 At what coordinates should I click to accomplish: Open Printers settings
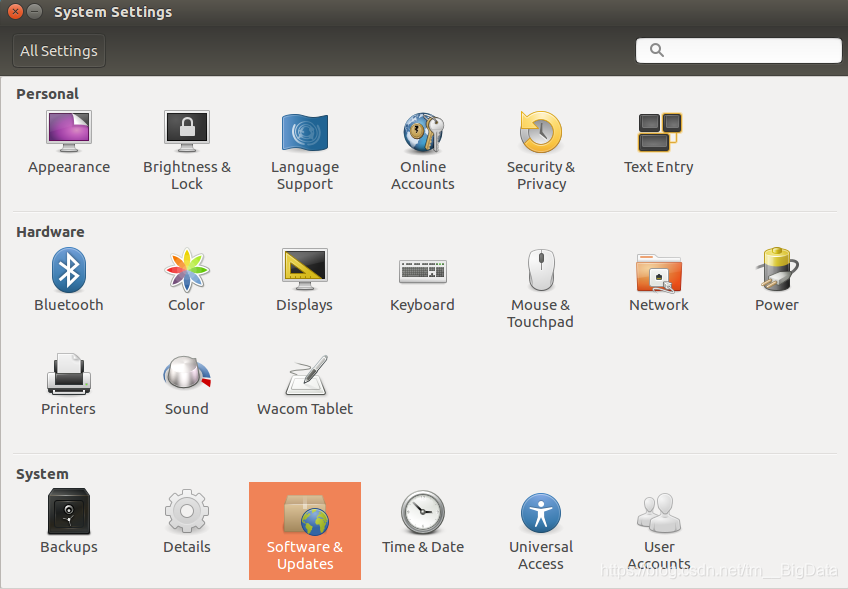69,385
